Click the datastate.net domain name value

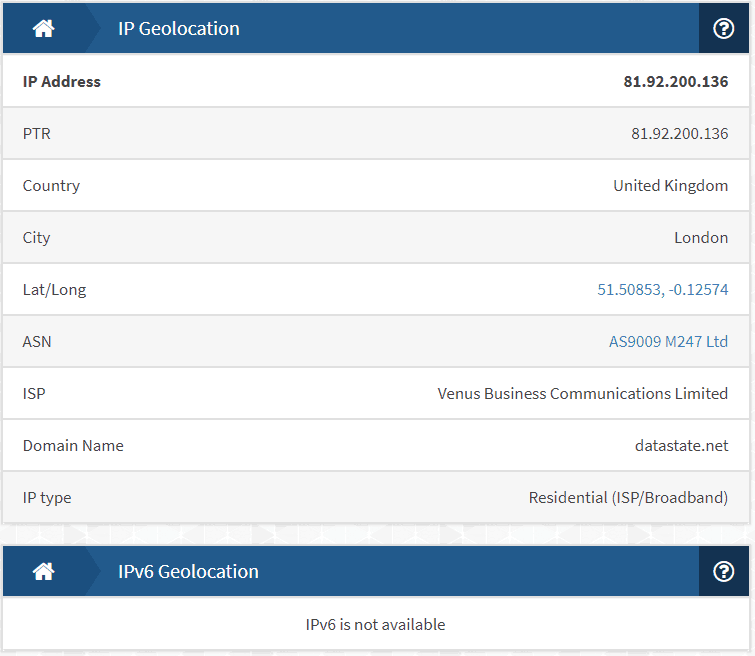681,446
